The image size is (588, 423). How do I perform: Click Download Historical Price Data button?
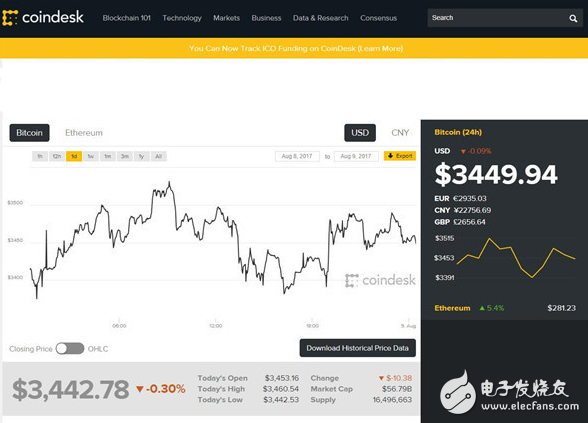coord(358,348)
